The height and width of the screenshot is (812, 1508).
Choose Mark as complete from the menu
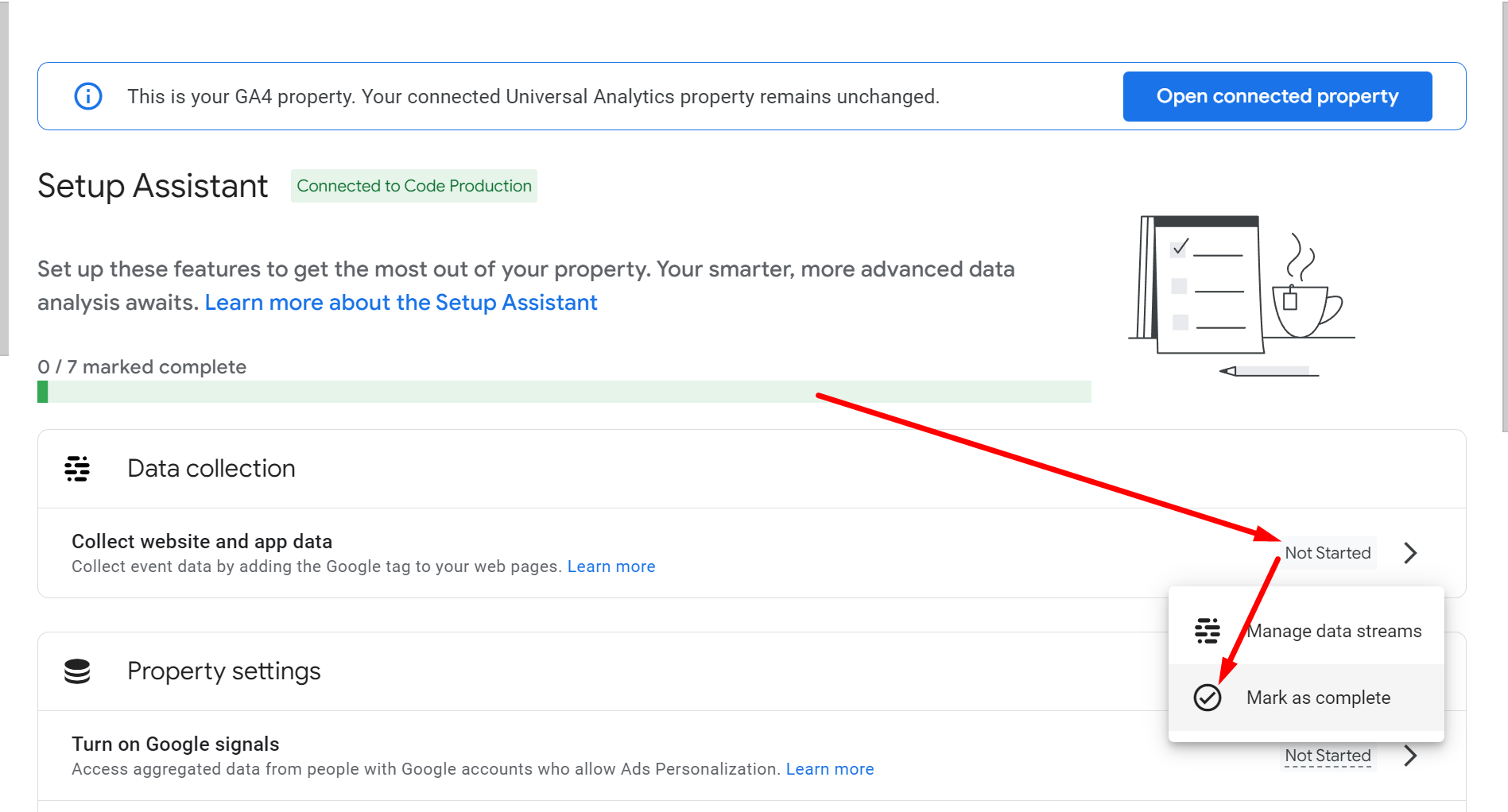[1306, 698]
